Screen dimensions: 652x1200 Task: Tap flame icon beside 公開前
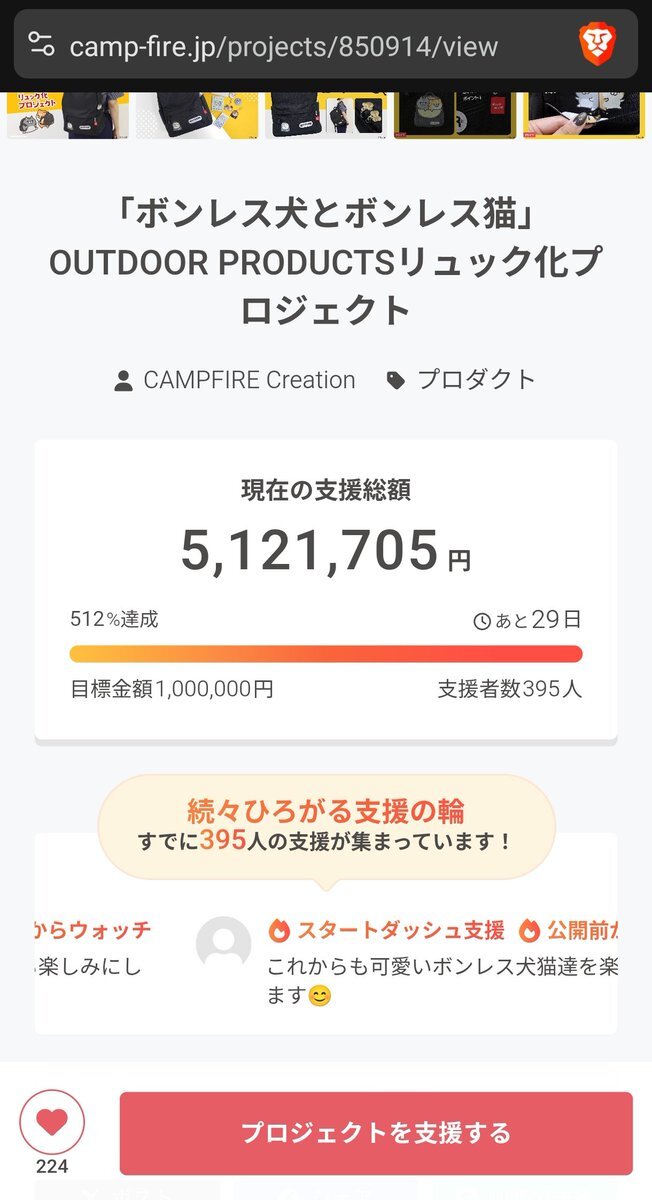(x=529, y=931)
